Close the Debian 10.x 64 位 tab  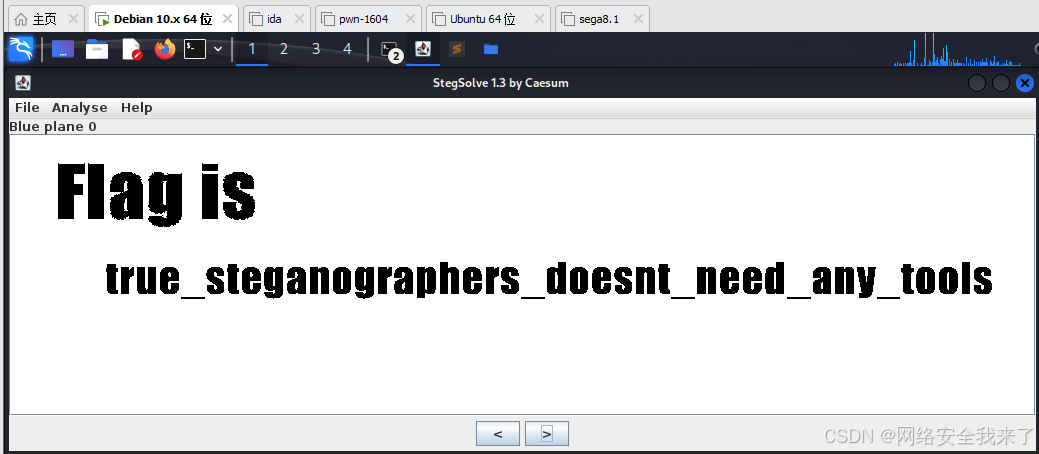[227, 19]
